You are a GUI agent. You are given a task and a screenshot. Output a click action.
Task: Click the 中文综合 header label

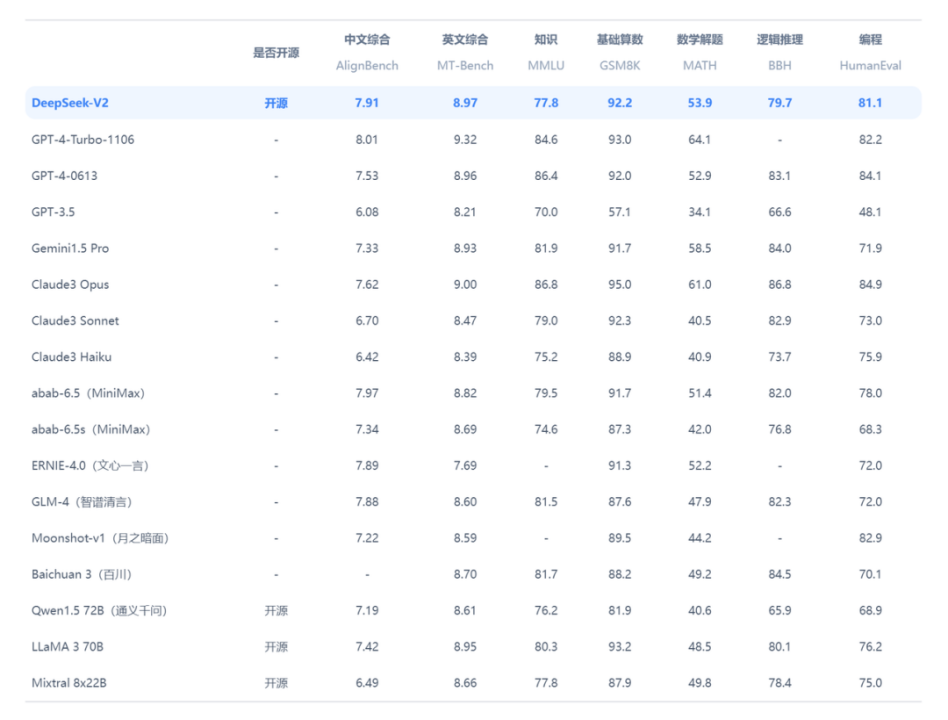[x=367, y=39]
